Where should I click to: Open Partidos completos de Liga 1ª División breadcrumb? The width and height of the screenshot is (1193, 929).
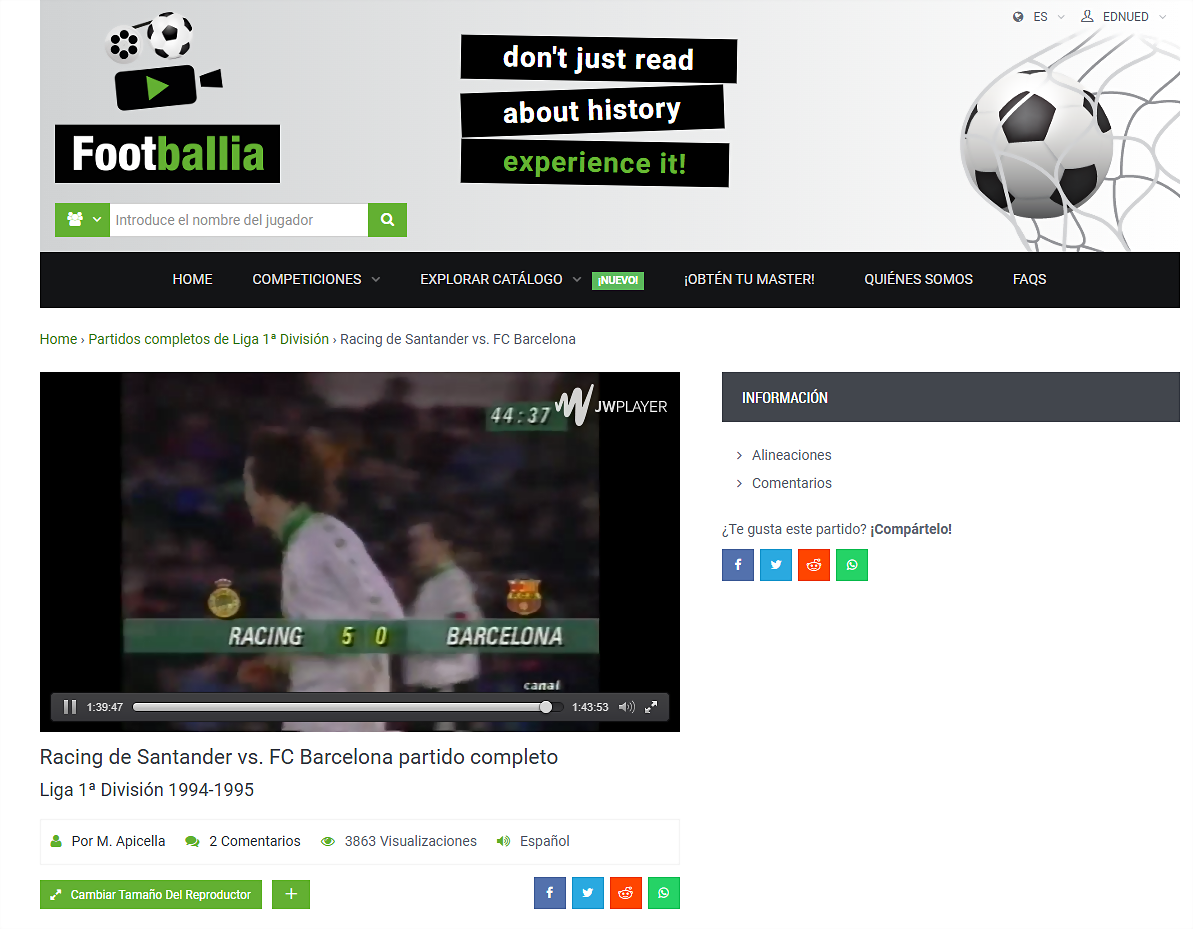click(x=208, y=339)
